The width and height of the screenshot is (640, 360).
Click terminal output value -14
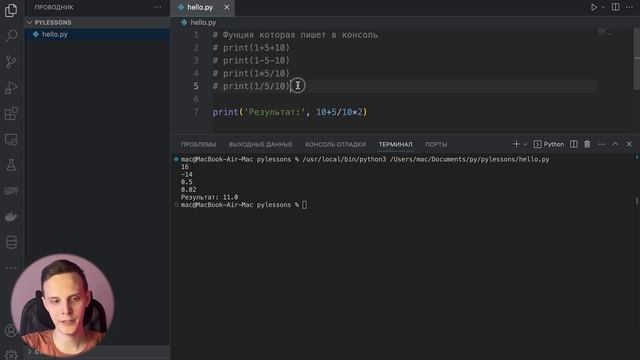point(187,174)
